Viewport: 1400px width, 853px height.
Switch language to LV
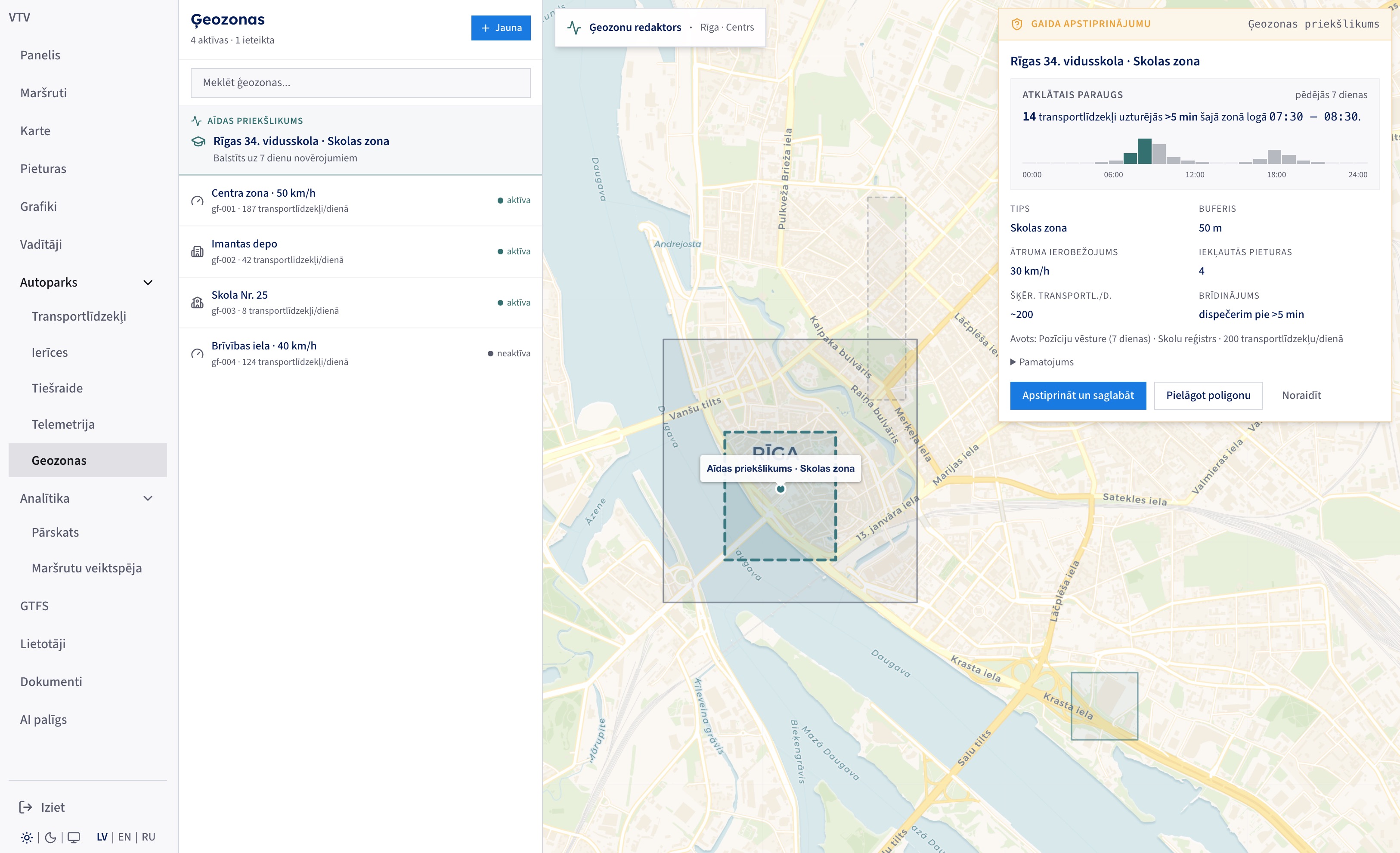coord(102,837)
